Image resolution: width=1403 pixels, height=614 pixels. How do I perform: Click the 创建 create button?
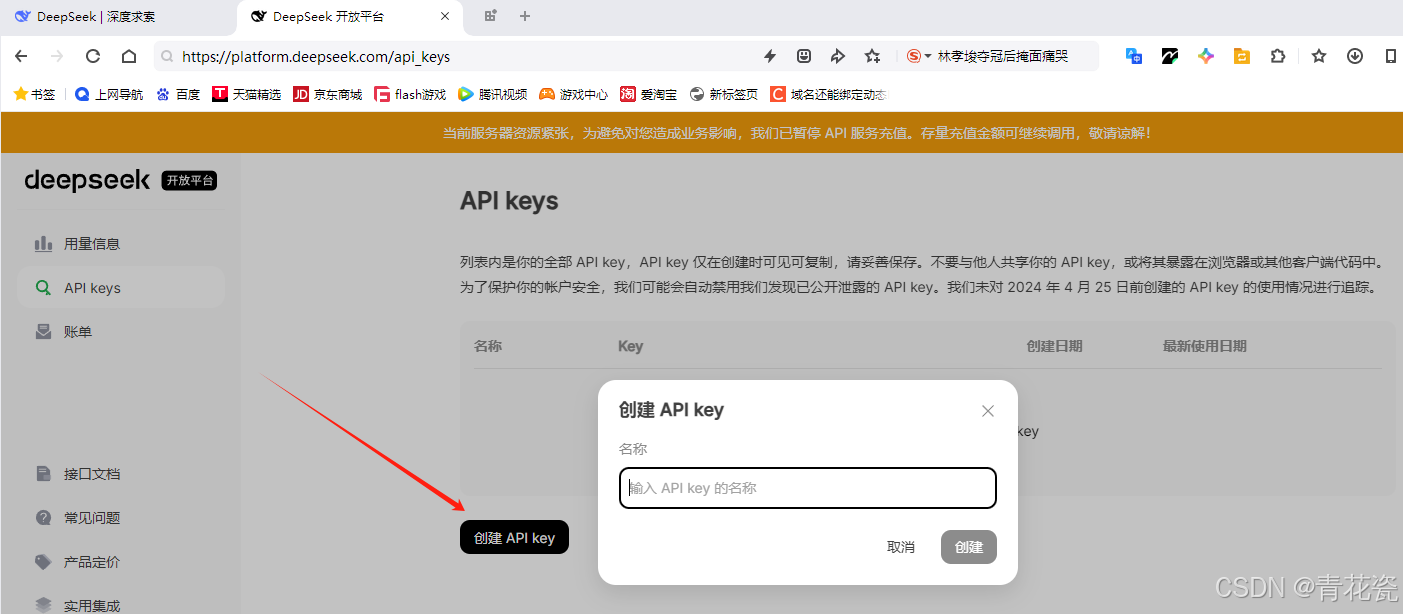[967, 546]
